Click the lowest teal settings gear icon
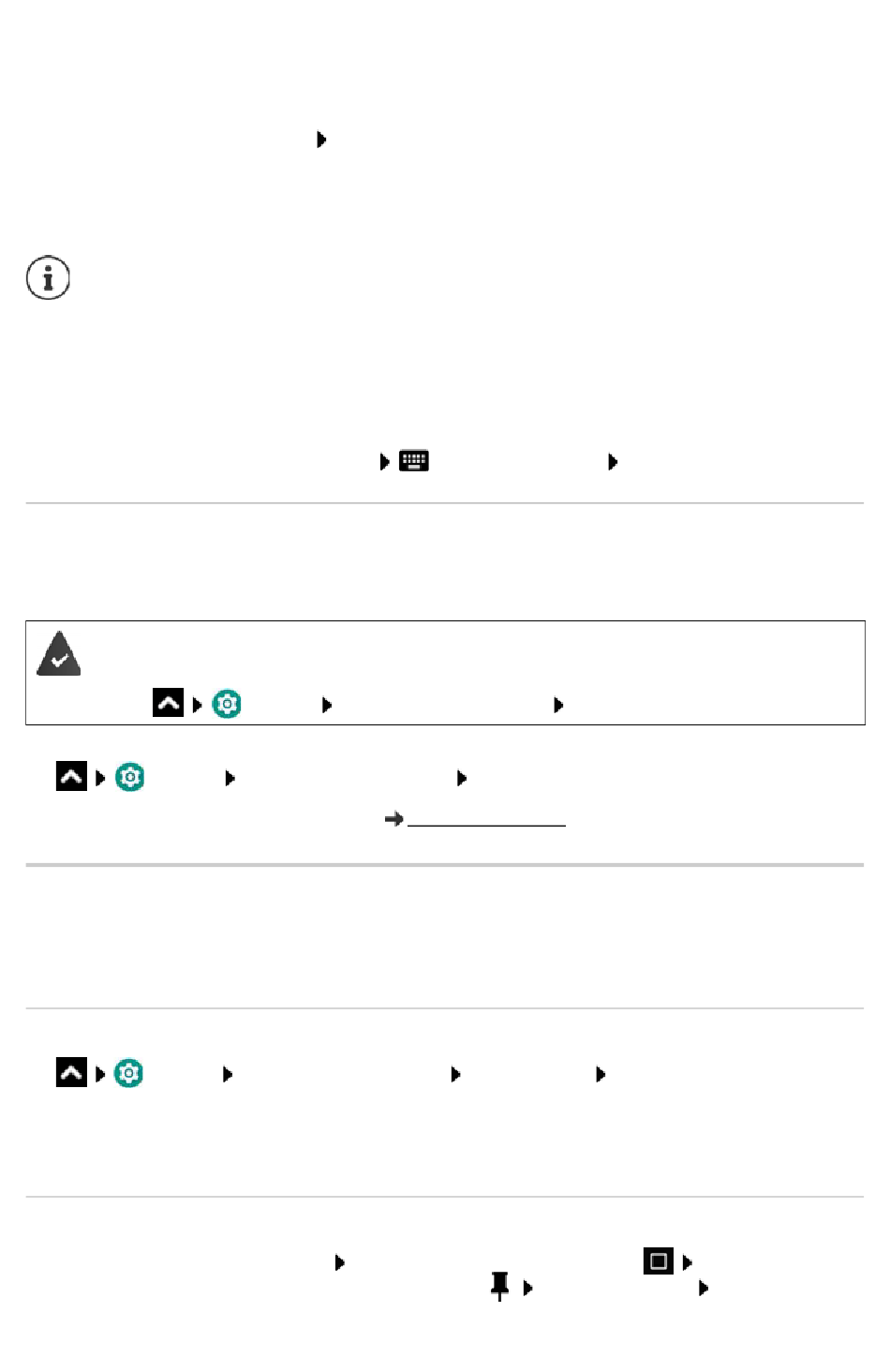The width and height of the screenshot is (890, 1372). pos(129,1073)
